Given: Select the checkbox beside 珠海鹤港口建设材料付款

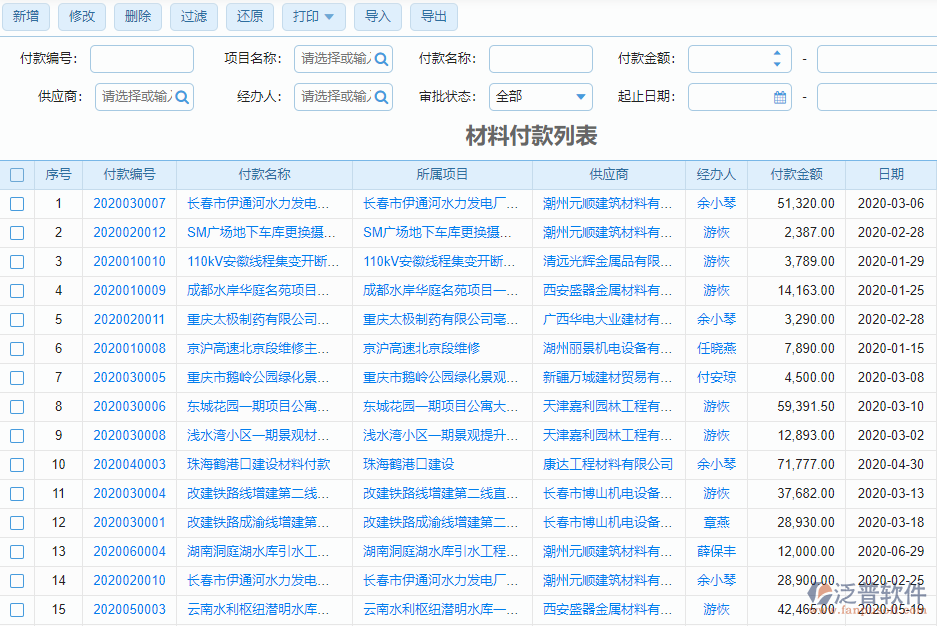Looking at the screenshot, I should point(17,465).
